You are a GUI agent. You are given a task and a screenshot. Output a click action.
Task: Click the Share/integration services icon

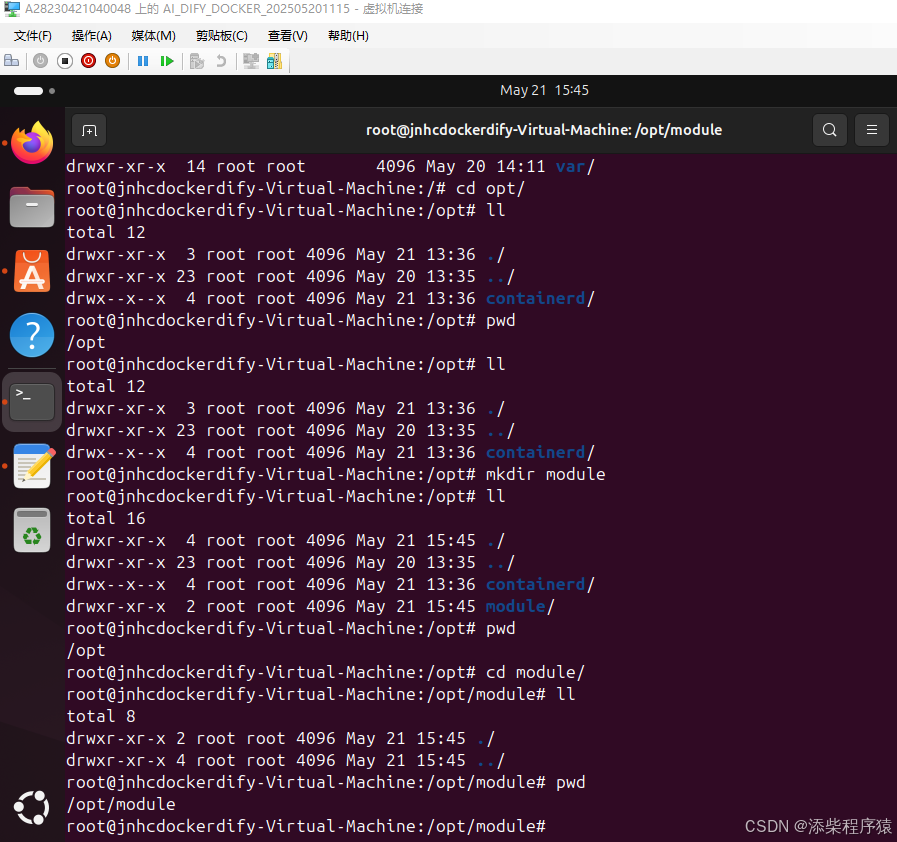point(275,61)
